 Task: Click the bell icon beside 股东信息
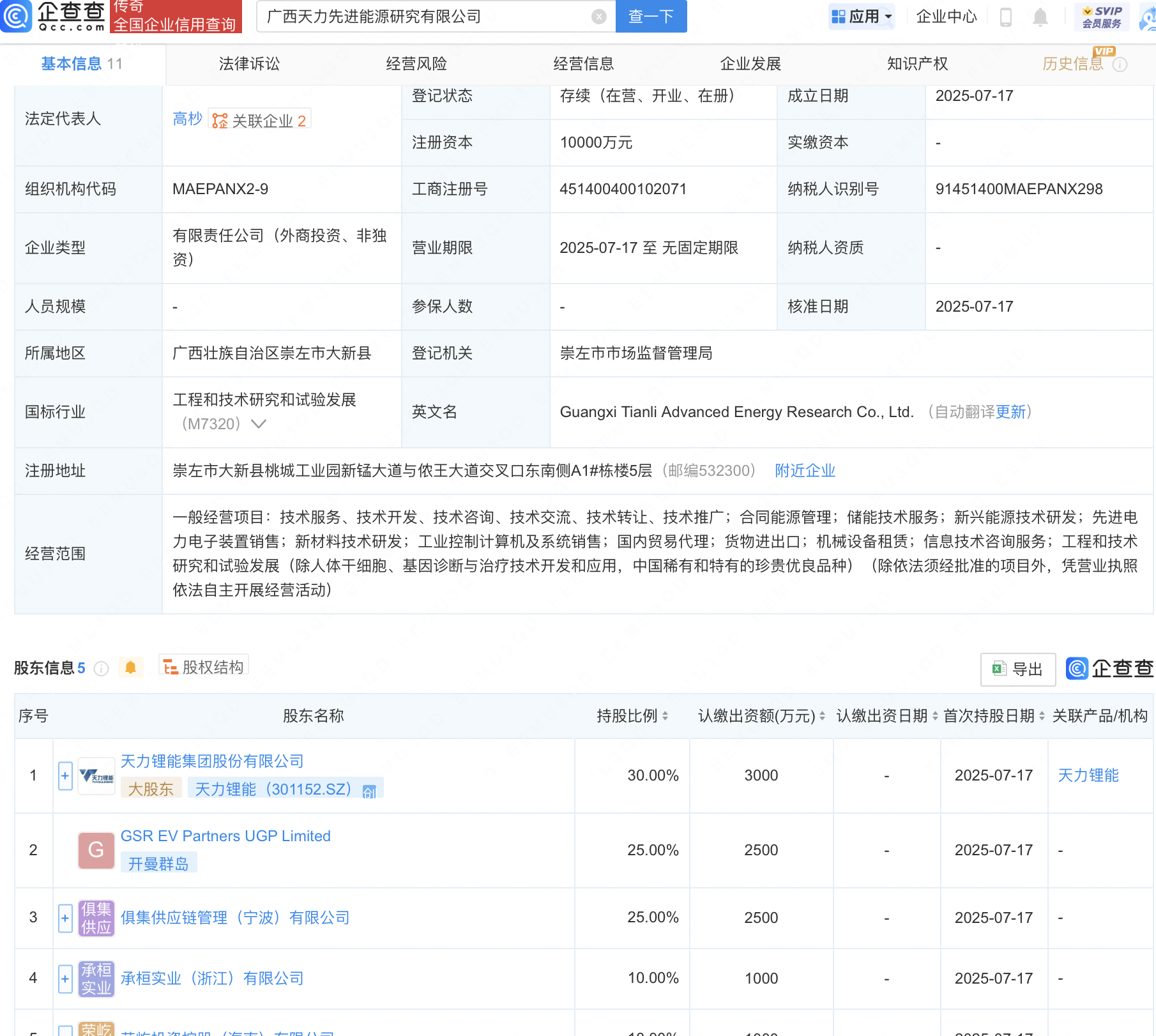131,667
